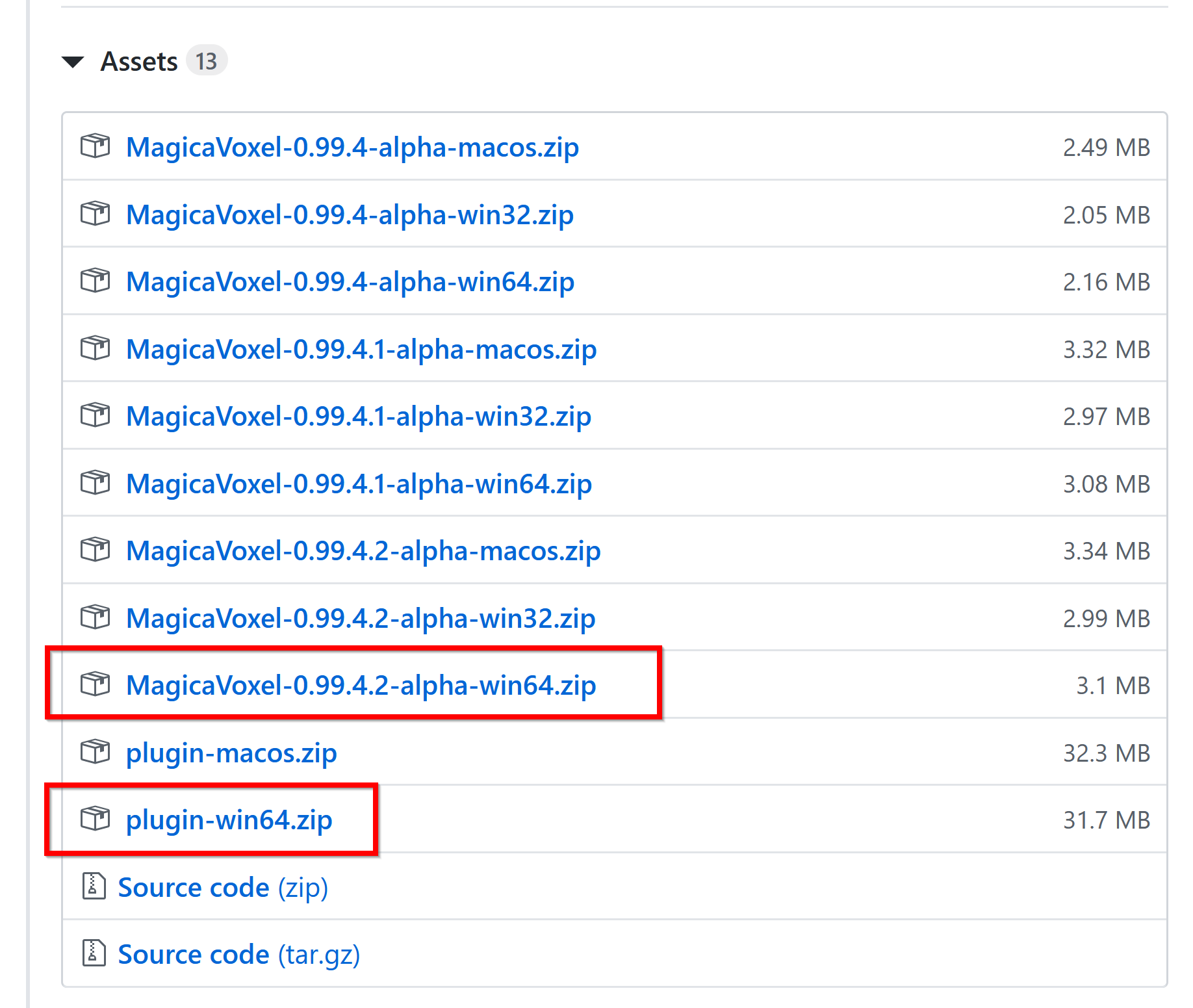This screenshot has width=1193, height=1008.
Task: Click package icon beside 0.99.4.1-alpha-macos.zip
Action: (96, 348)
